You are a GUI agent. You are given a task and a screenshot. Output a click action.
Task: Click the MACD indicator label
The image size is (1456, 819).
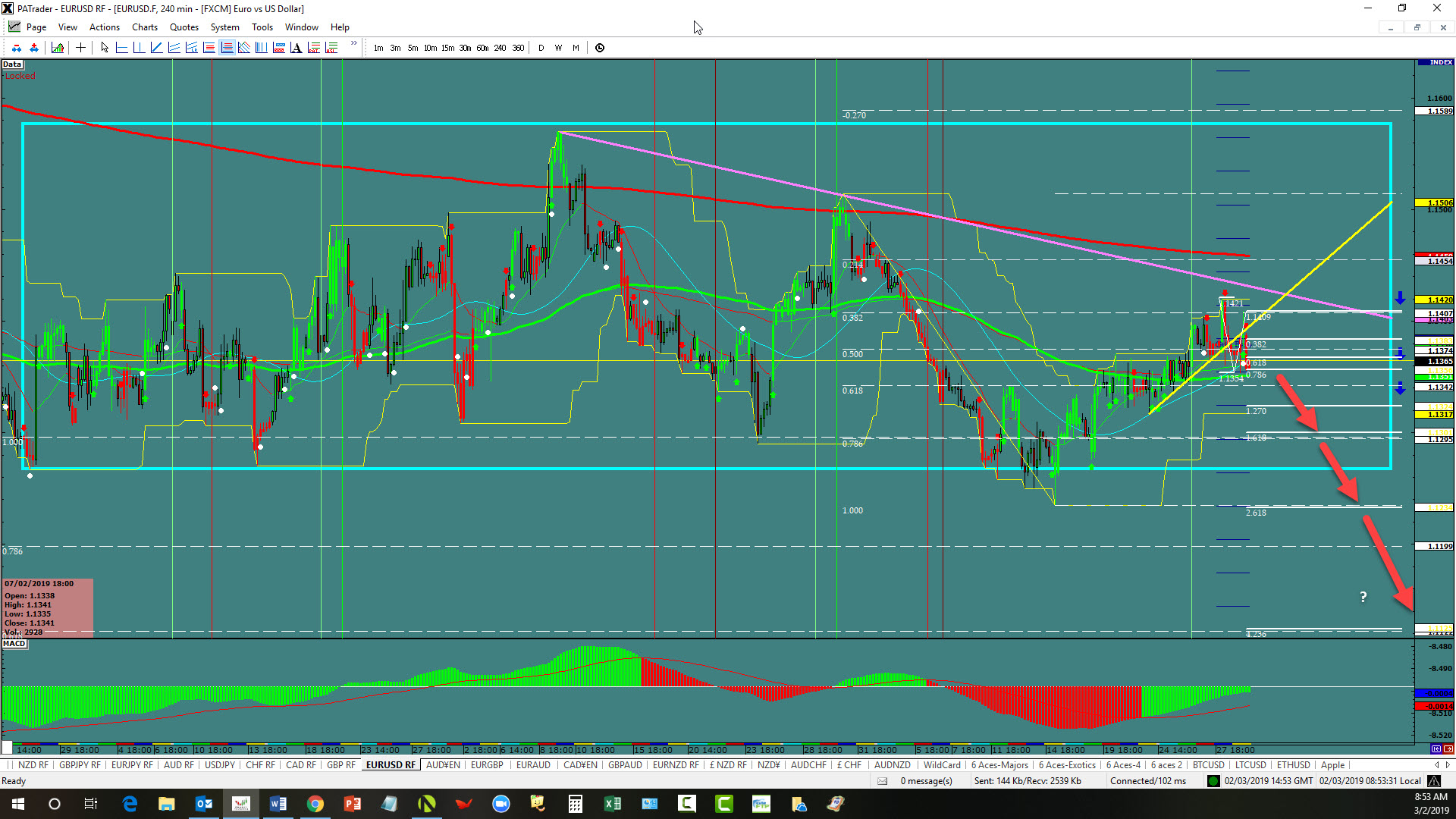click(14, 644)
